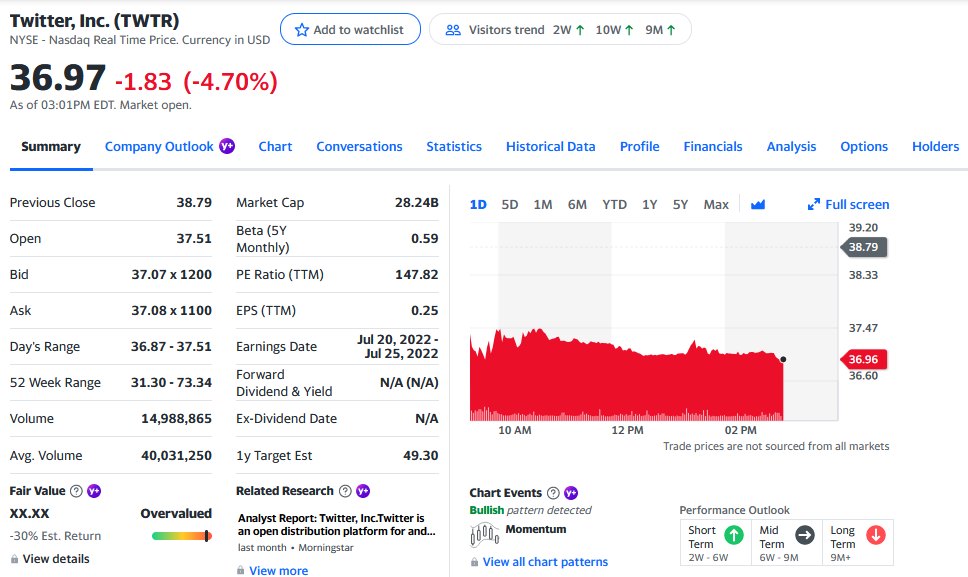968x577 pixels.
Task: Click the Add to watchlist button
Action: [x=351, y=30]
